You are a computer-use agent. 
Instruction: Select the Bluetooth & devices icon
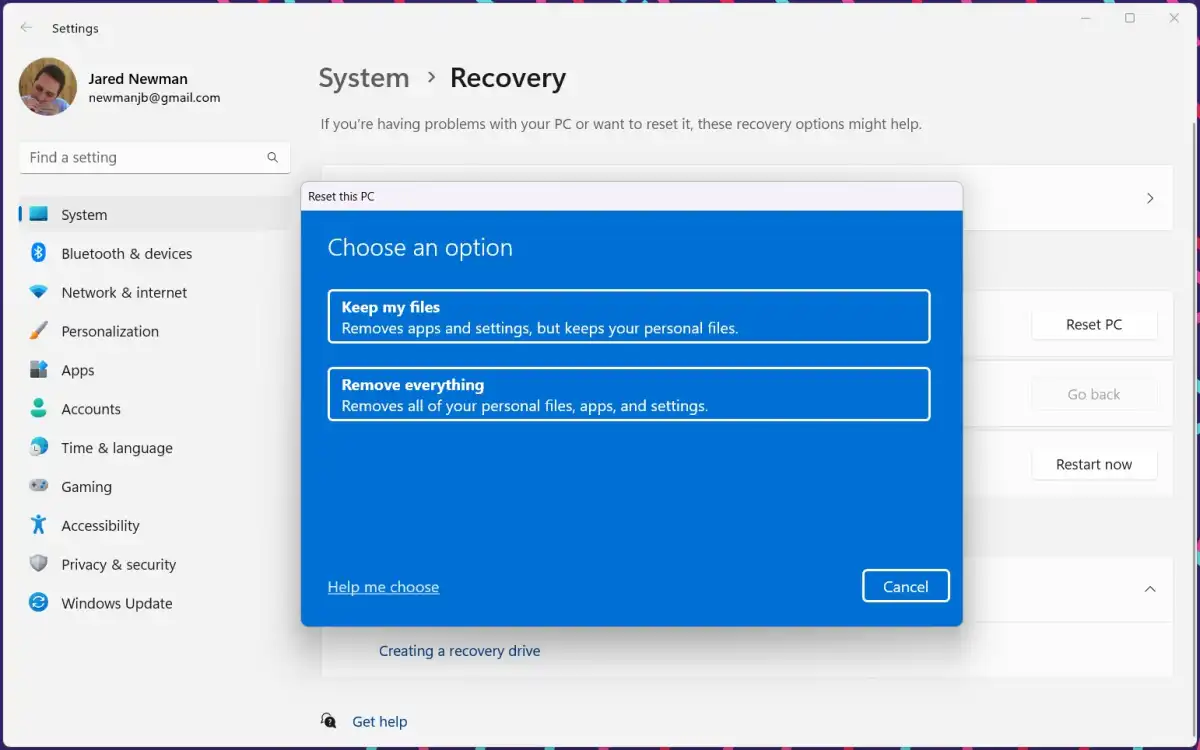[x=36, y=253]
